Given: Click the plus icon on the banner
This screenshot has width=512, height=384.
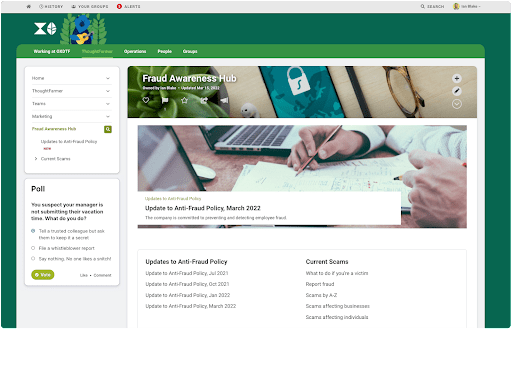Looking at the screenshot, I should click(x=457, y=78).
